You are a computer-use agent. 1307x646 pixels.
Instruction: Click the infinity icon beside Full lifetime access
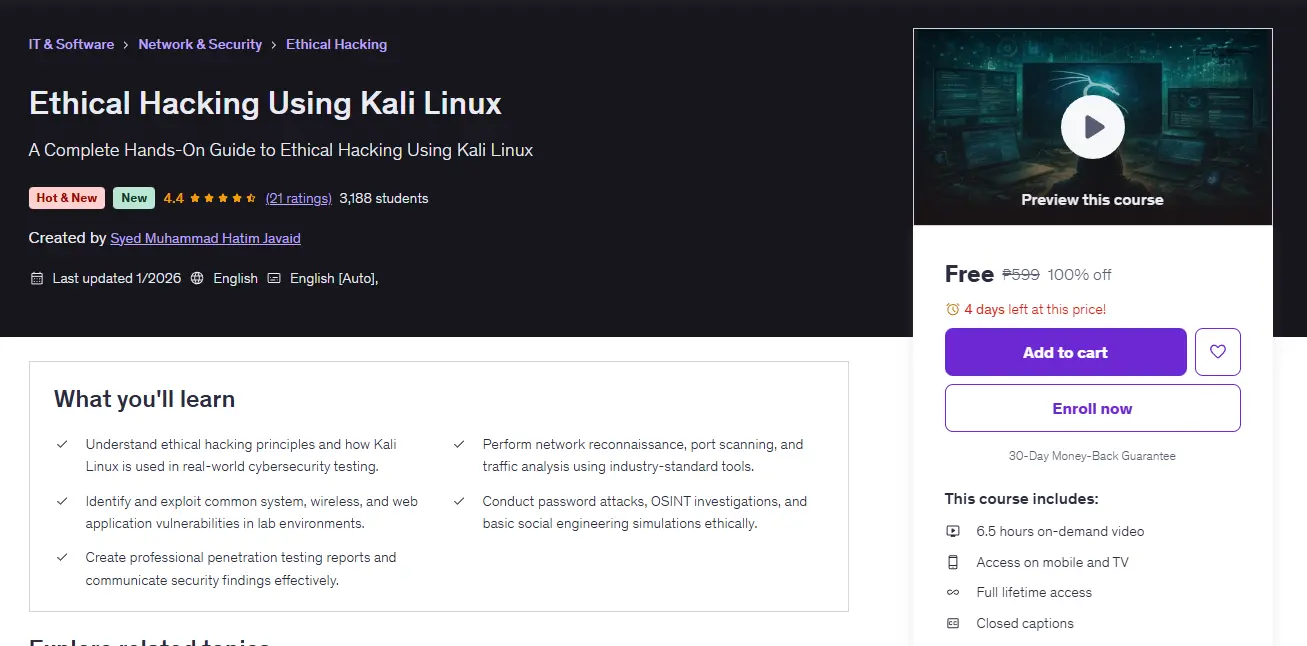[953, 593]
